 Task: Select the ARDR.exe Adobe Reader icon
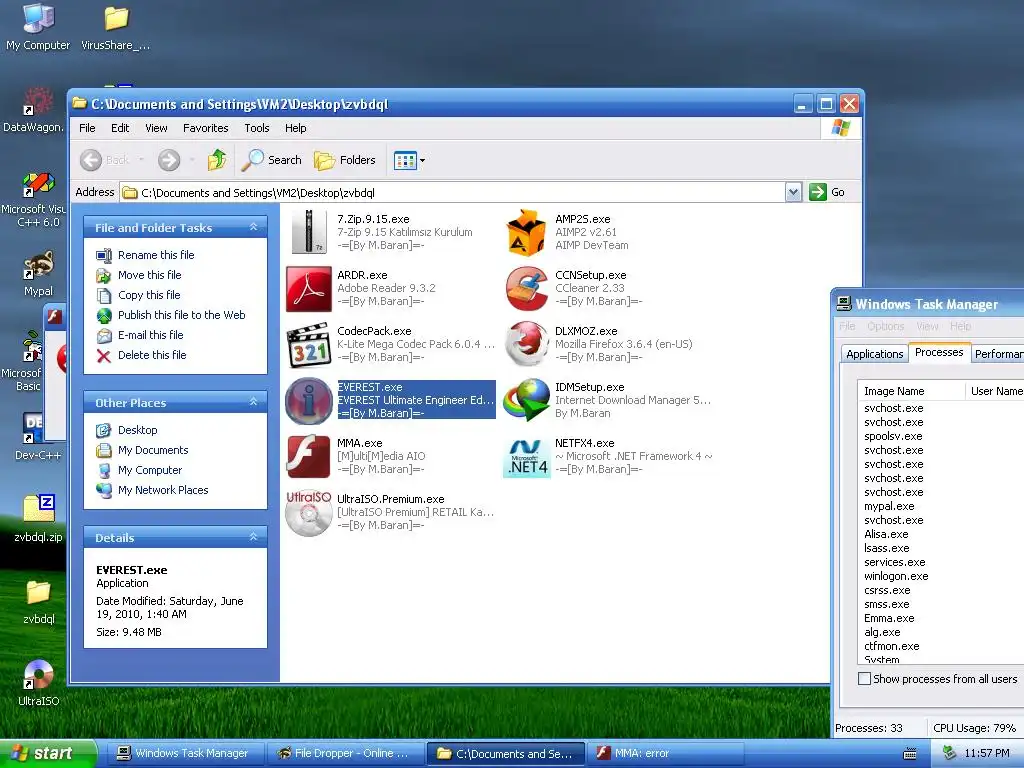[309, 289]
